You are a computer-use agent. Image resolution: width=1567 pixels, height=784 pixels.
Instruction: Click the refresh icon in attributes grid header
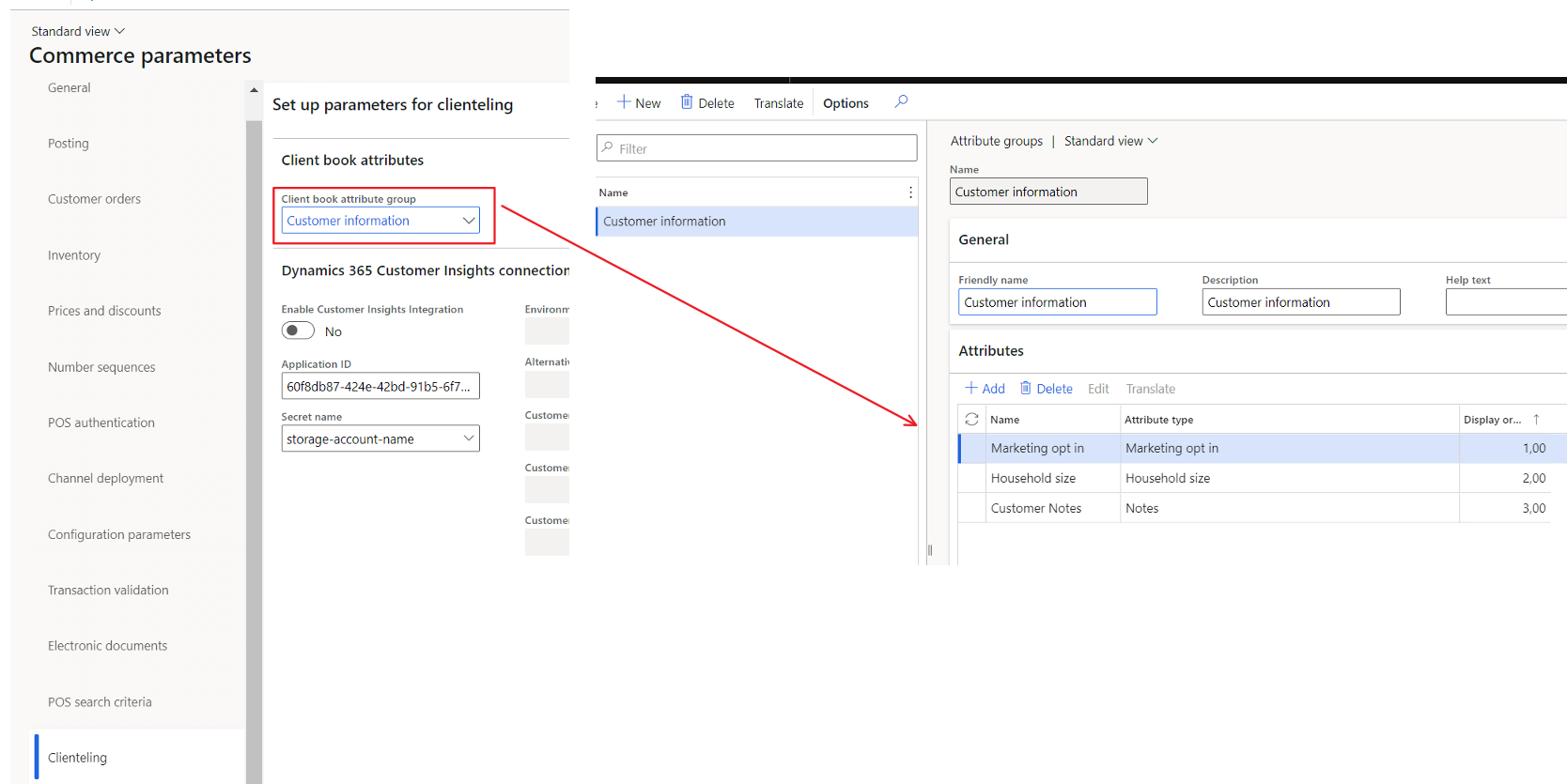pyautogui.click(x=971, y=420)
